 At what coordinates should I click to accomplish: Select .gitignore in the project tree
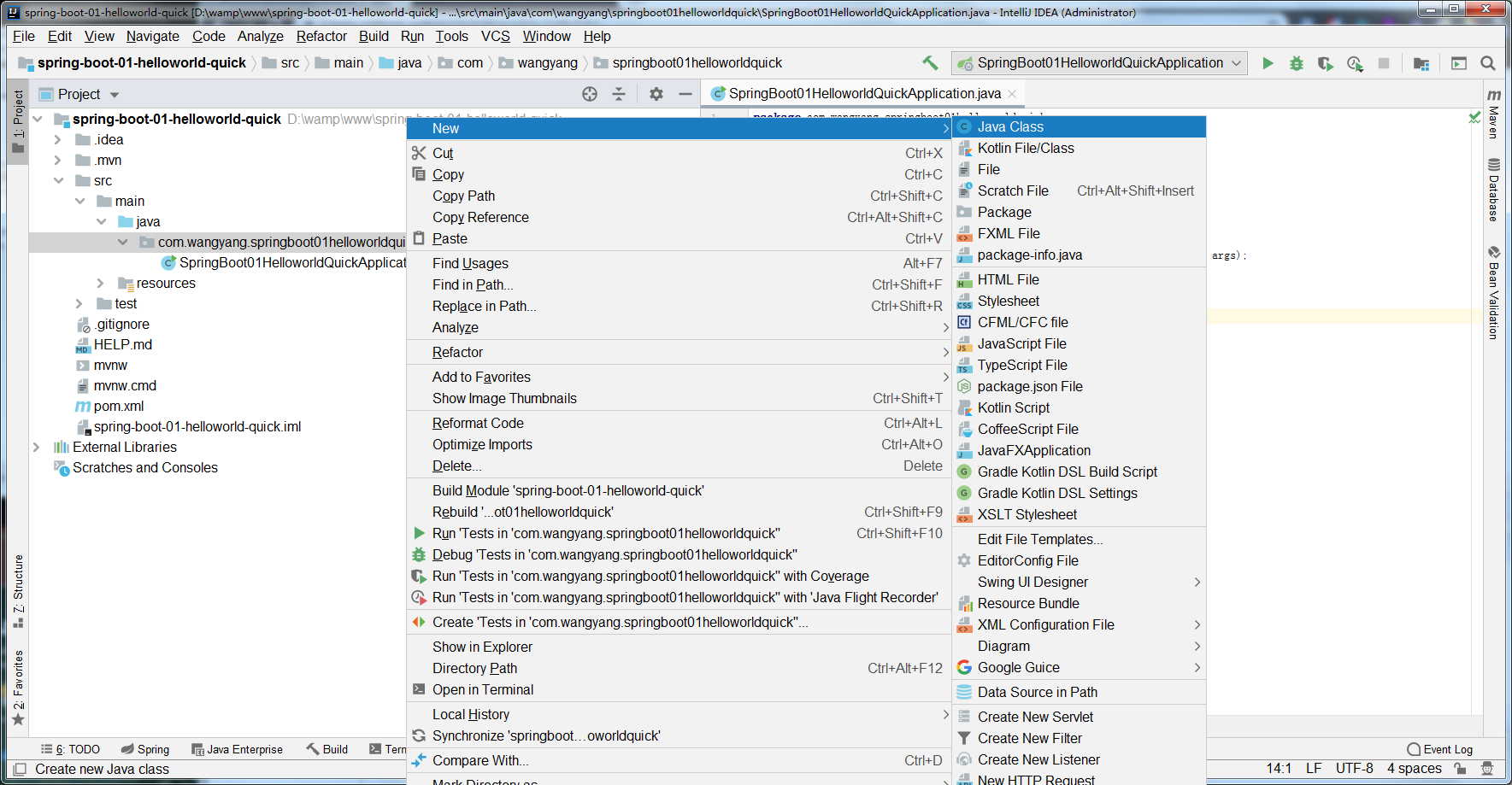tap(122, 324)
